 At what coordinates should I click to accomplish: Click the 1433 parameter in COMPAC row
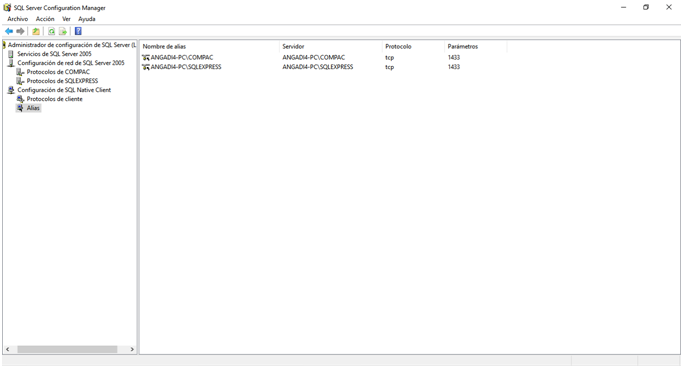pyautogui.click(x=454, y=57)
